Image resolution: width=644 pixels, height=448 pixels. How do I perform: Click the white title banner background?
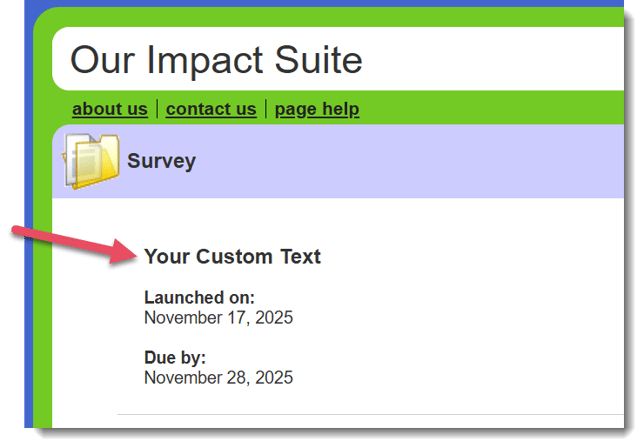(500, 60)
